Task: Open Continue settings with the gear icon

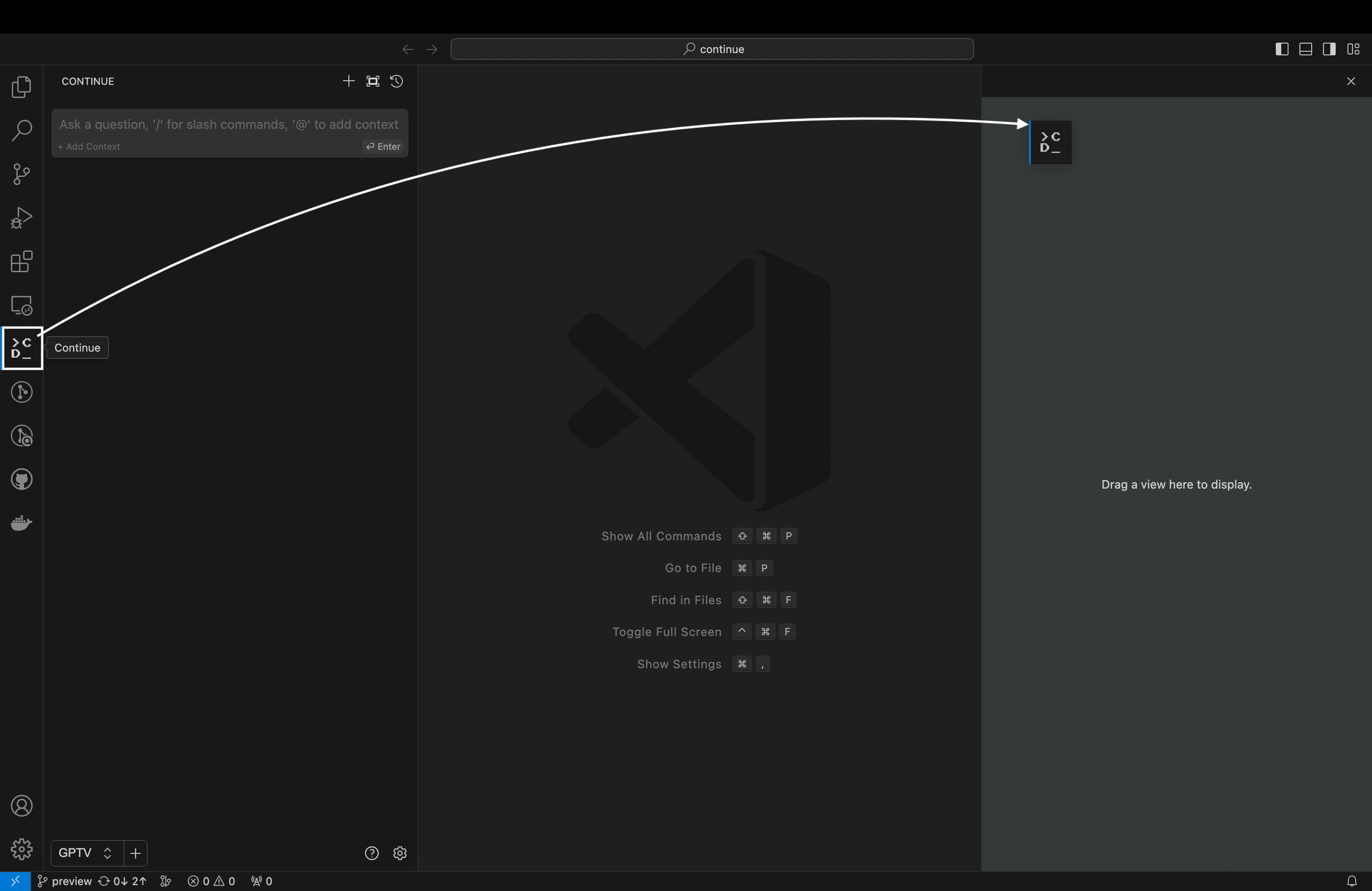Action: pos(400,853)
